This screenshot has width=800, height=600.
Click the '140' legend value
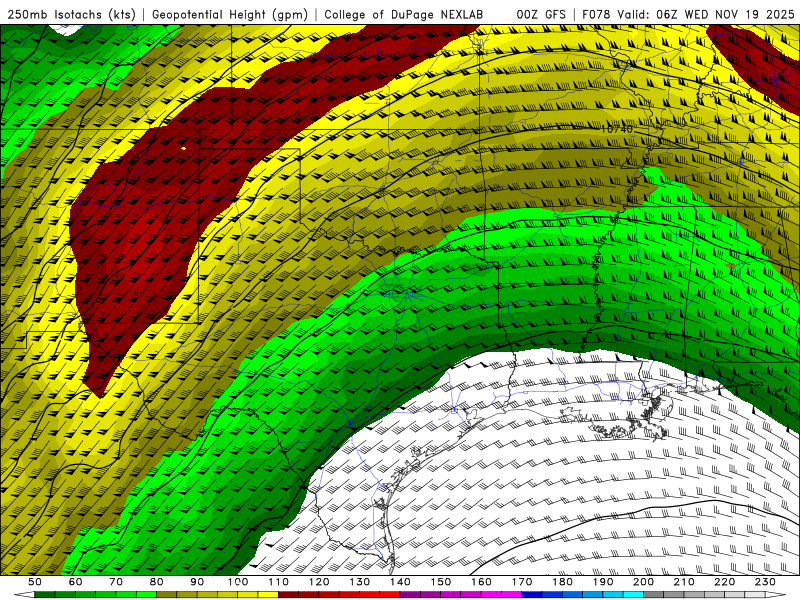tap(400, 582)
